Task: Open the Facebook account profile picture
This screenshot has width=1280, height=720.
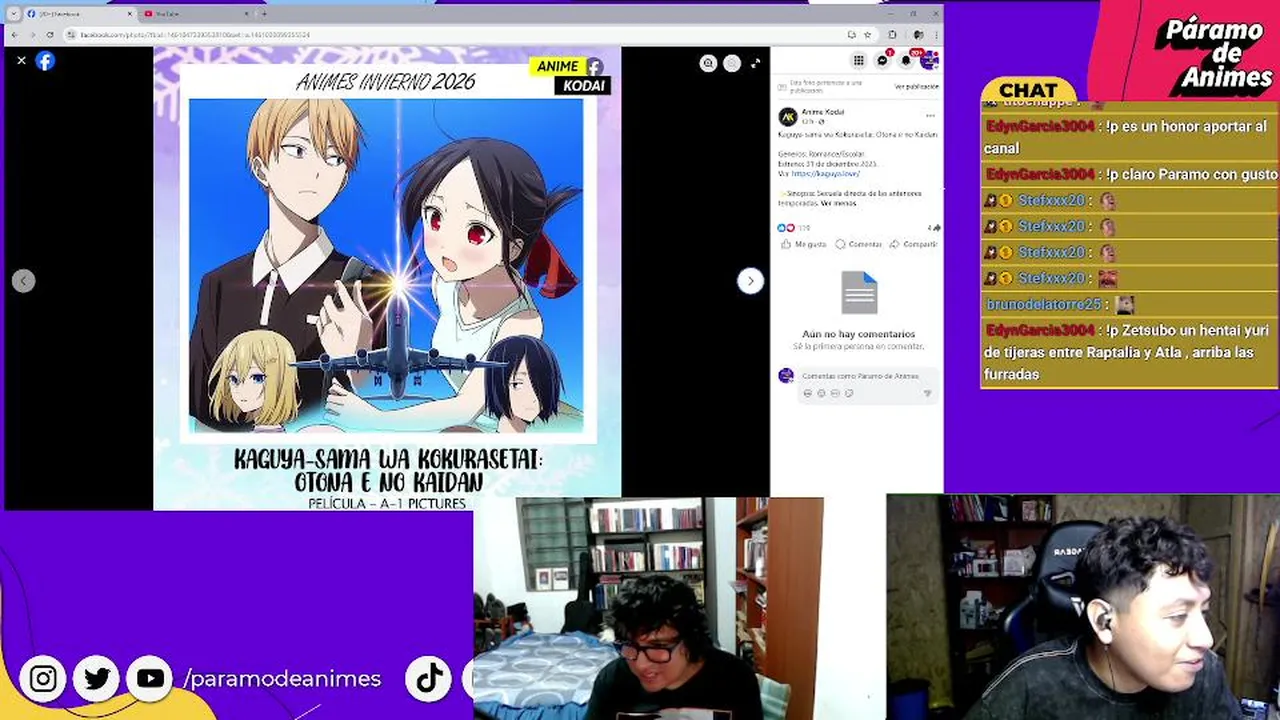Action: click(929, 60)
